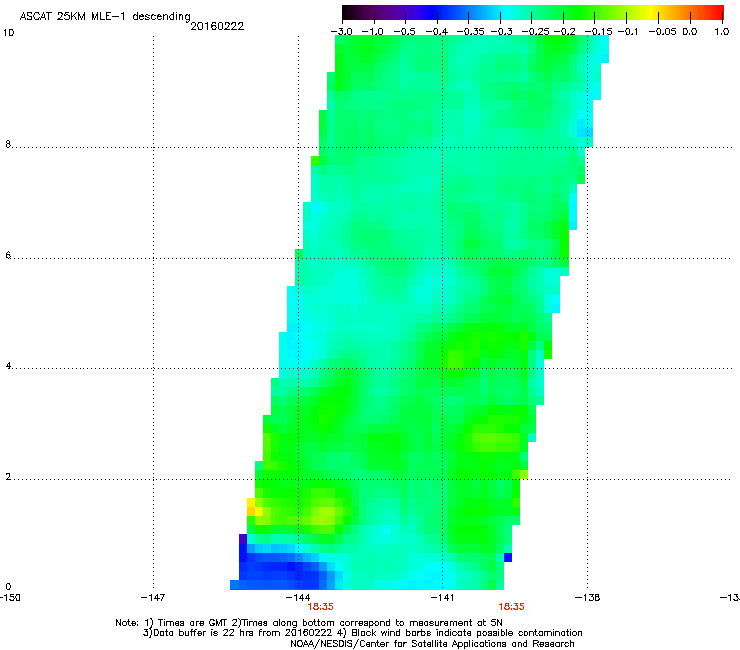
Task: Click the colorbar label -0.5
Action: pos(404,32)
